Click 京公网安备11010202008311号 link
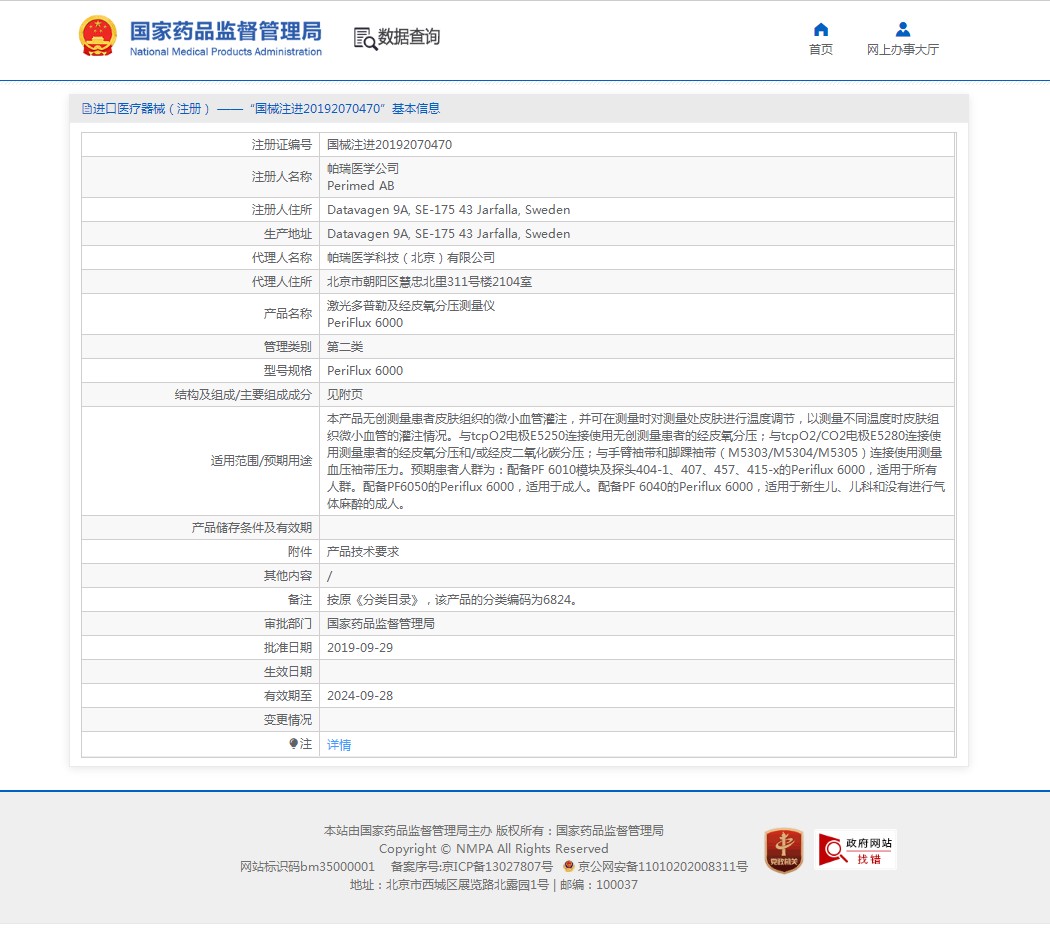The image size is (1050, 930). [662, 866]
